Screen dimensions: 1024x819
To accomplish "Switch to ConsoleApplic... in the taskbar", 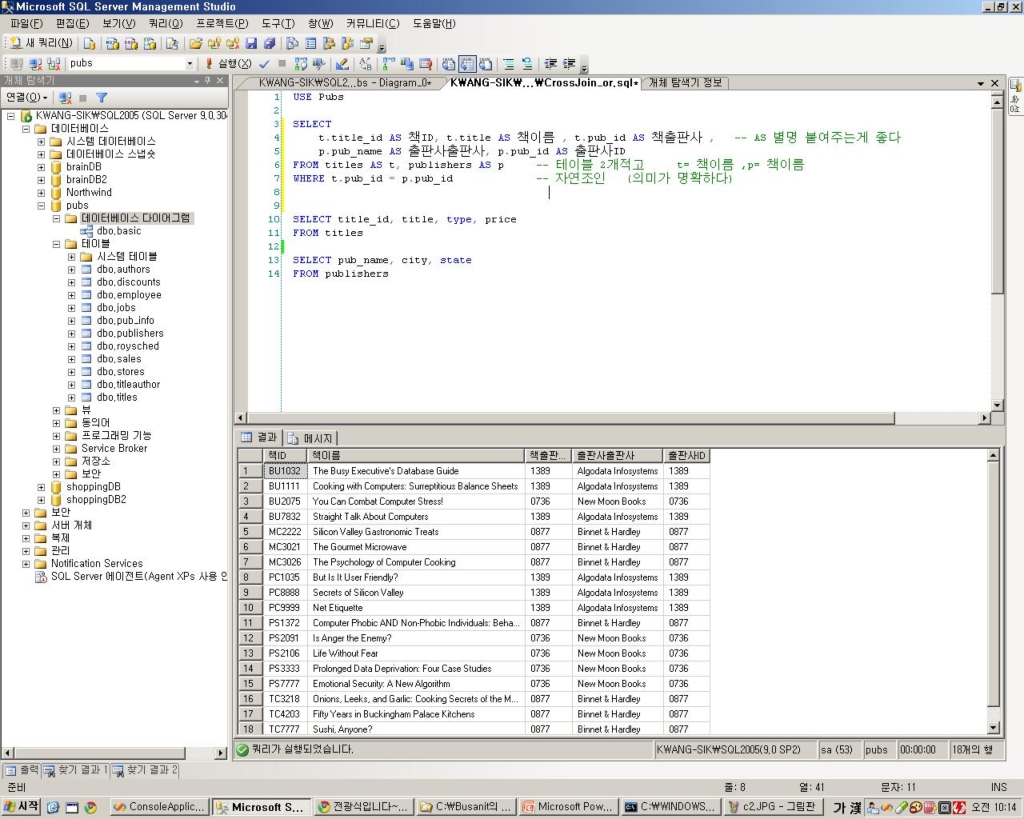I will click(x=159, y=807).
